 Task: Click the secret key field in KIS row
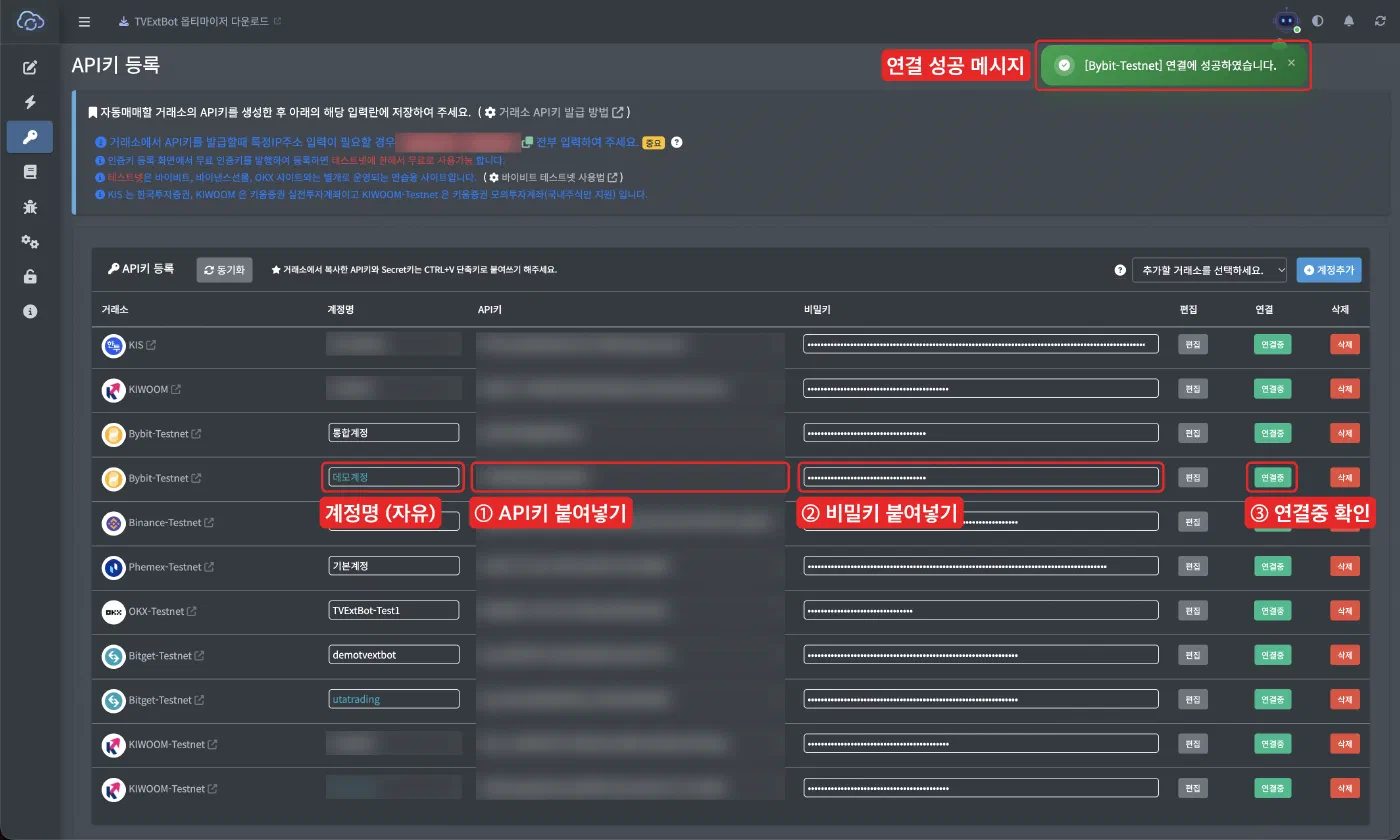980,344
